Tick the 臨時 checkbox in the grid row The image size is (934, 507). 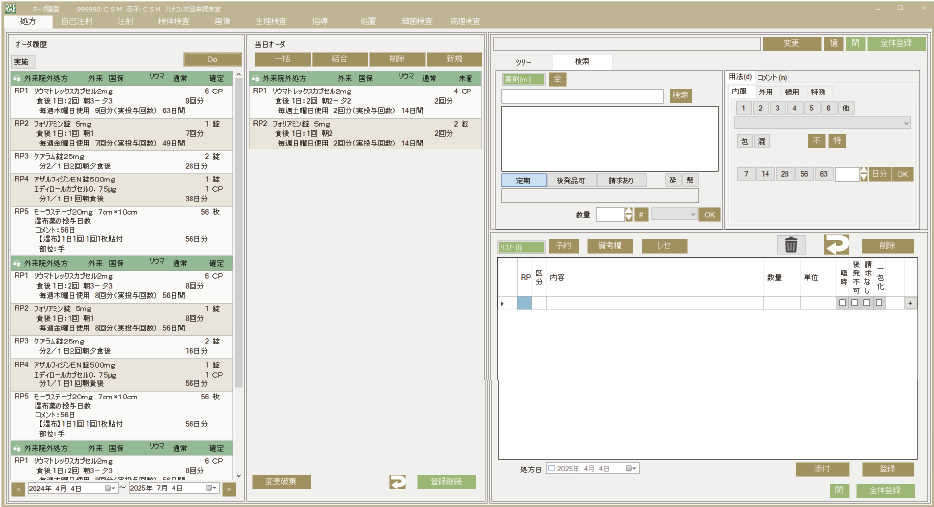pos(842,303)
